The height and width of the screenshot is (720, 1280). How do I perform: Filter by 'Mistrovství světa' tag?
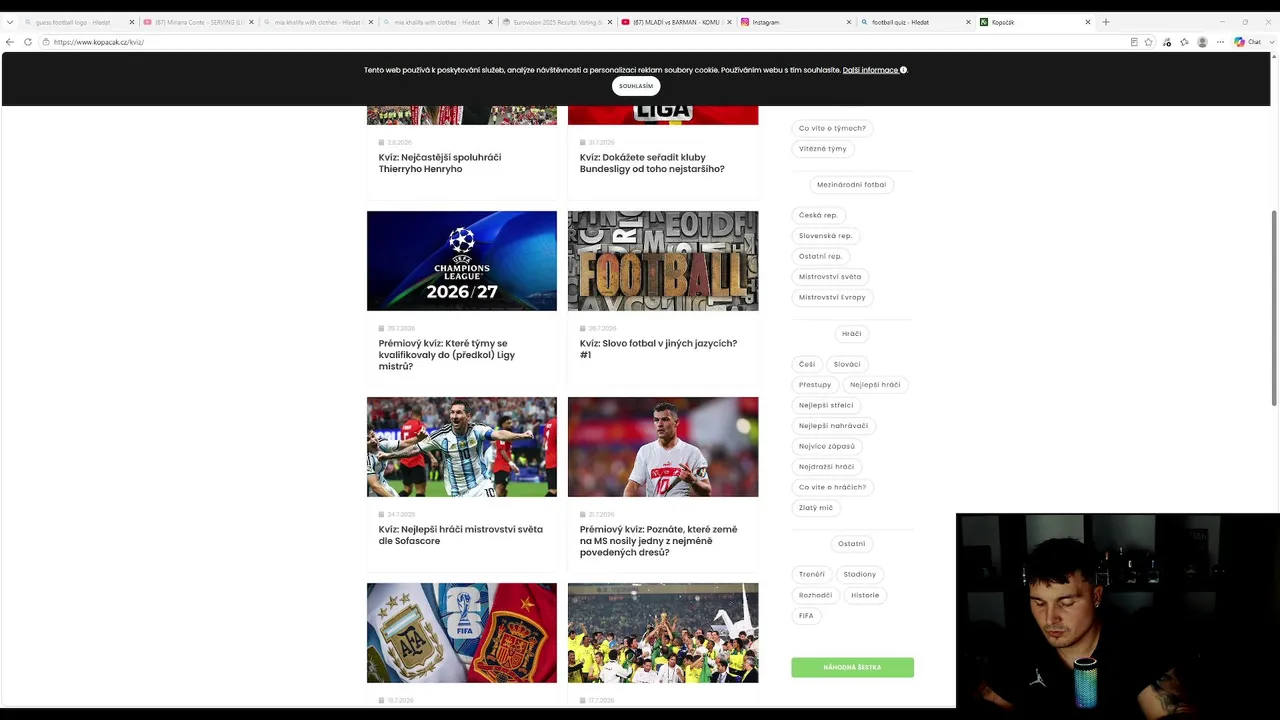click(x=830, y=277)
